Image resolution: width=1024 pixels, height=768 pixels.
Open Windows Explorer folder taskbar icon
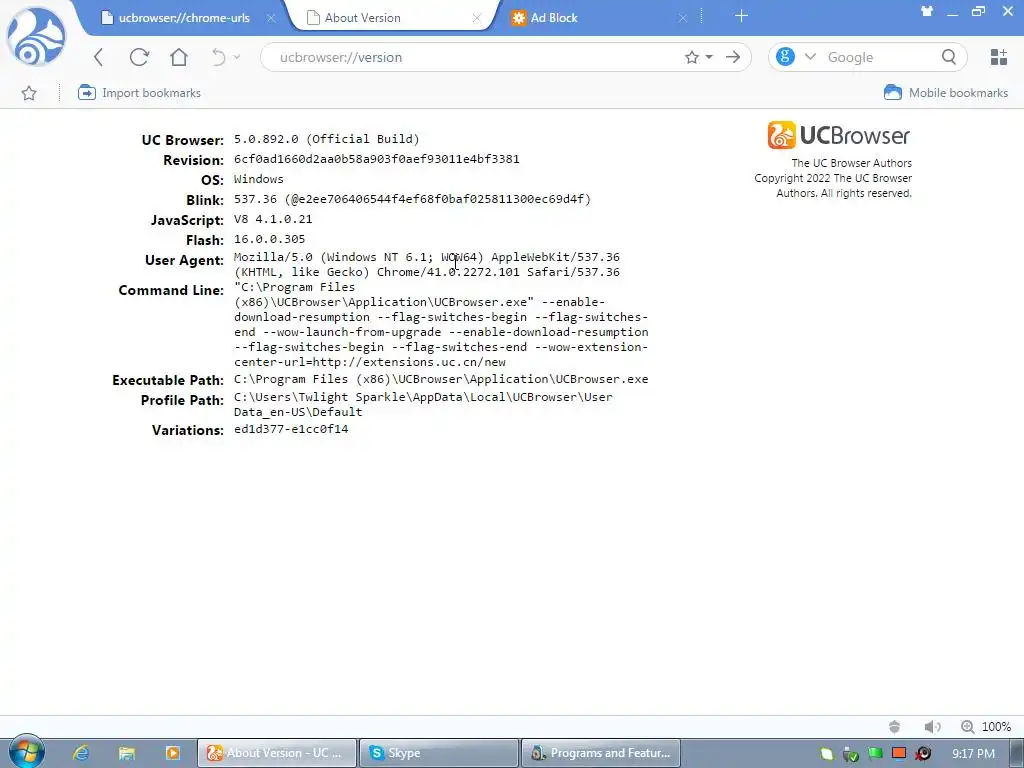coord(126,753)
